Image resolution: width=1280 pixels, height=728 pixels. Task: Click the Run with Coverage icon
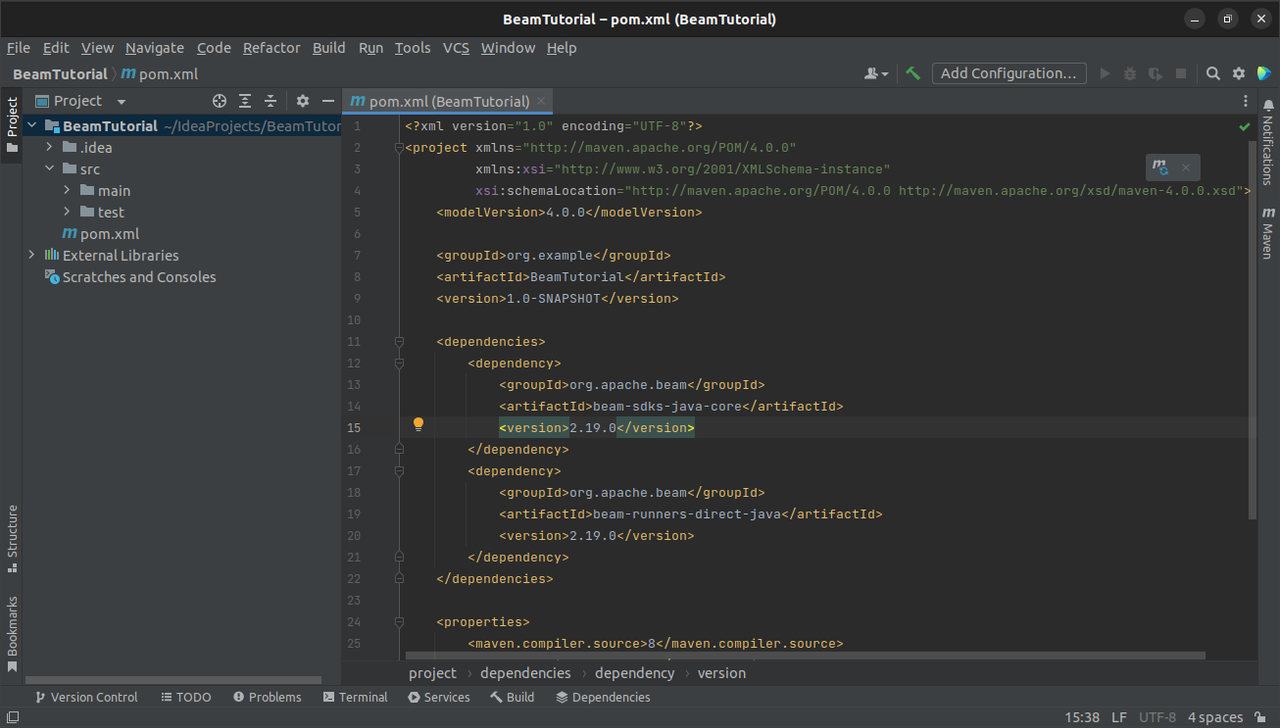point(1155,73)
